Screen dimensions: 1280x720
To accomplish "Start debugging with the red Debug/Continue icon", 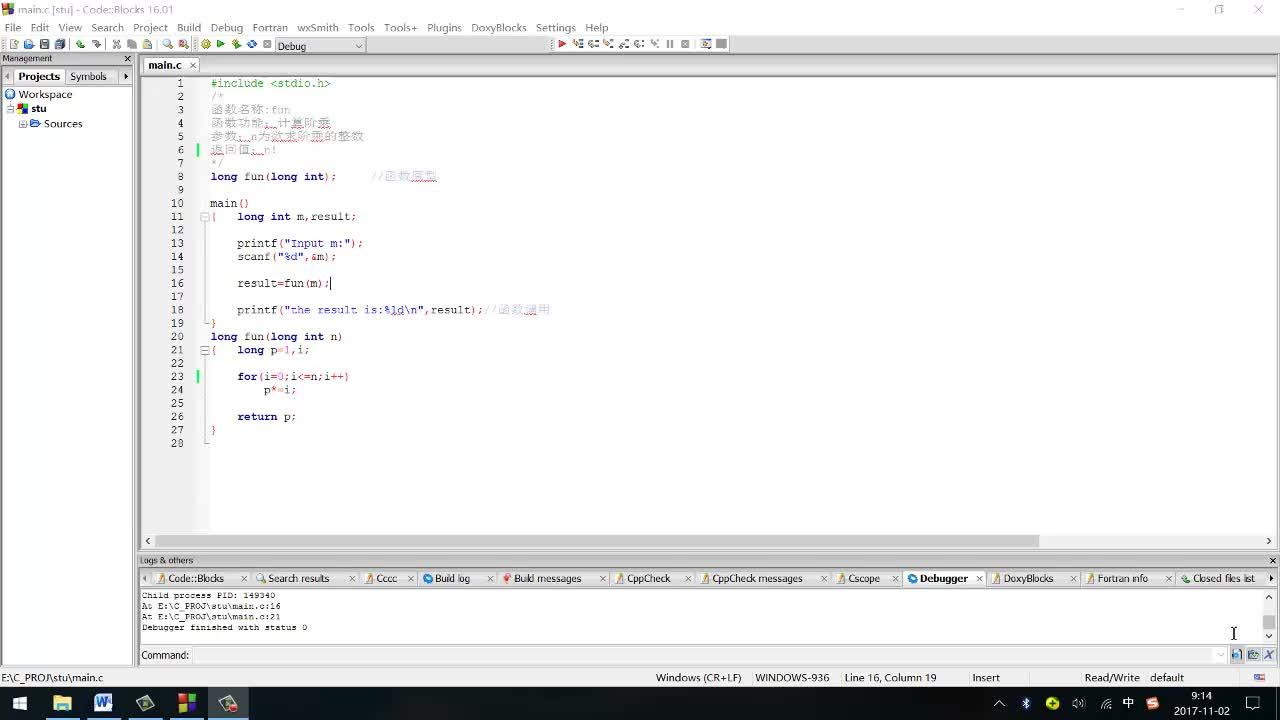I will 562,44.
